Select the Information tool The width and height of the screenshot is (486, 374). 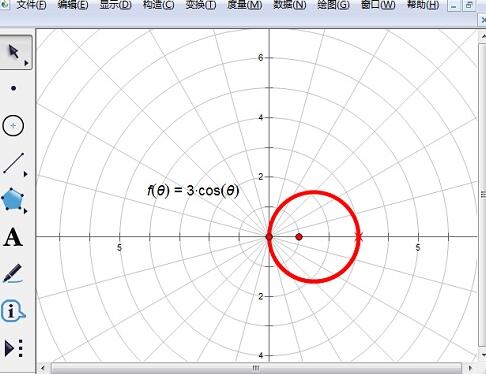13,311
